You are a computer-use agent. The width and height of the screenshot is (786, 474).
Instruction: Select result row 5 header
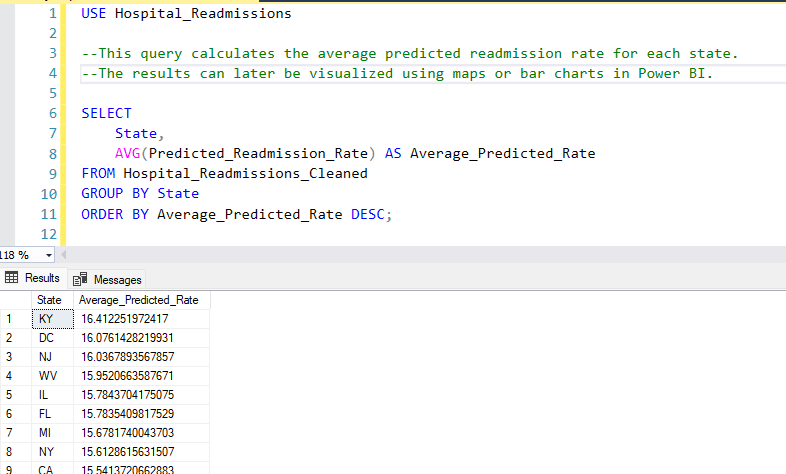pos(16,395)
